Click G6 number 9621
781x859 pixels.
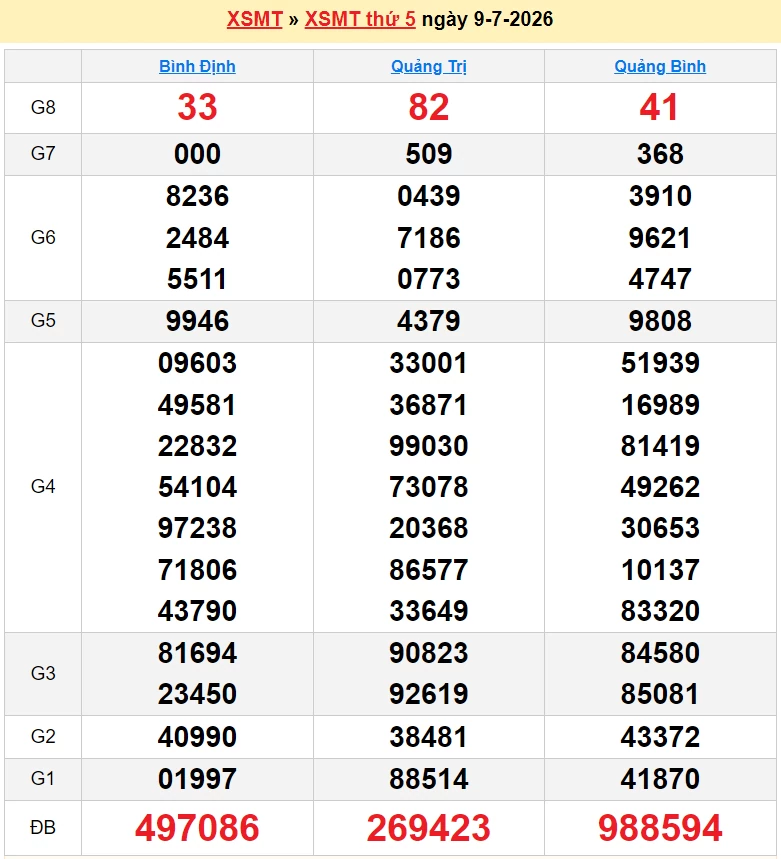point(660,238)
